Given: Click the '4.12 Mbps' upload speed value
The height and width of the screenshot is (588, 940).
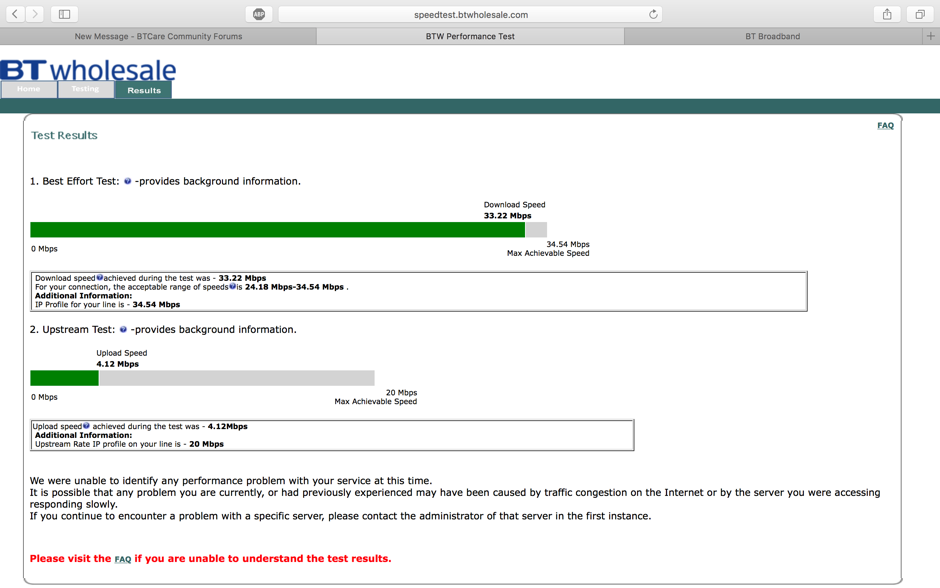Looking at the screenshot, I should point(118,364).
